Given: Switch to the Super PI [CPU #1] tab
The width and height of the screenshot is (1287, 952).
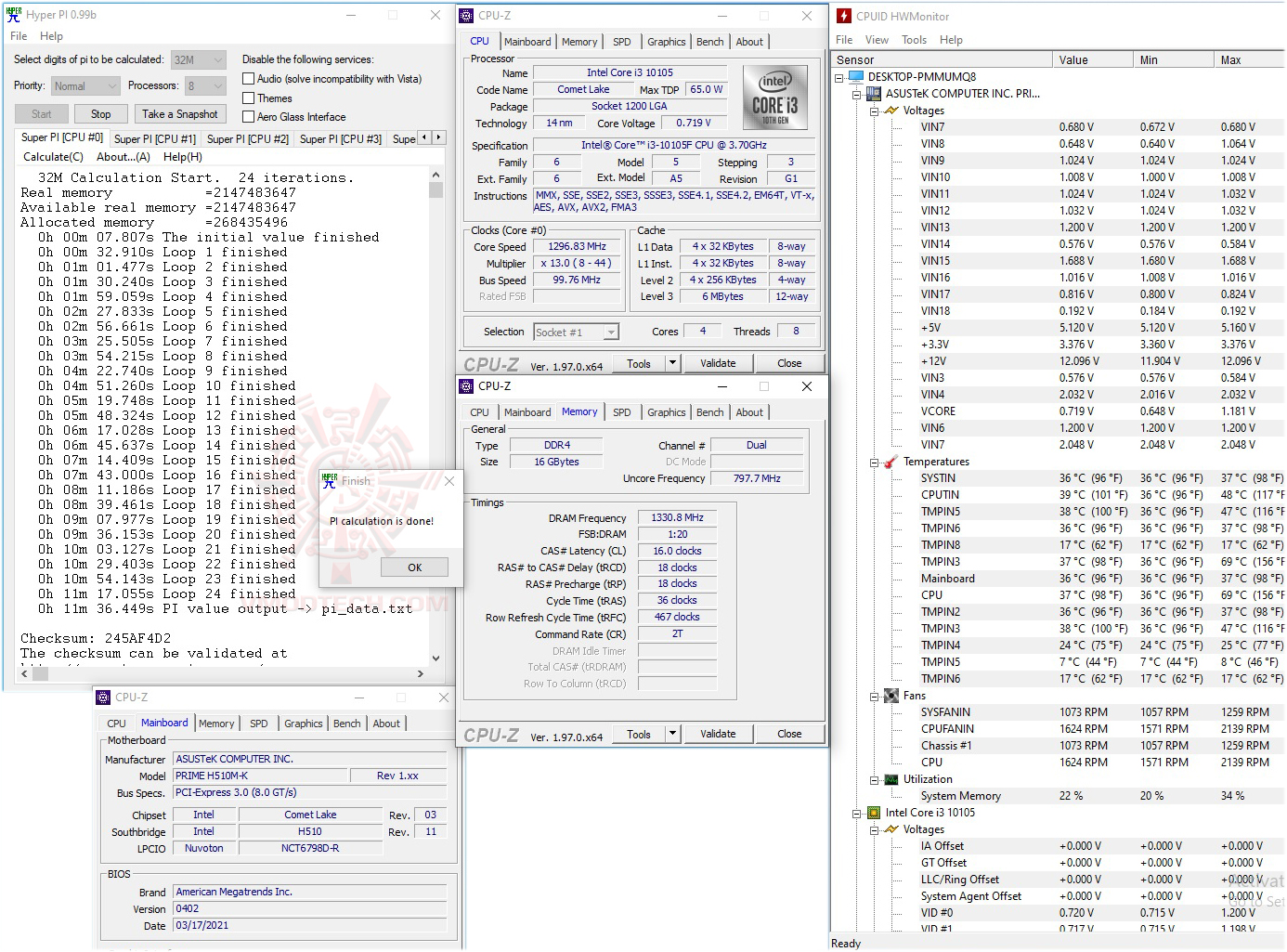Looking at the screenshot, I should point(154,139).
